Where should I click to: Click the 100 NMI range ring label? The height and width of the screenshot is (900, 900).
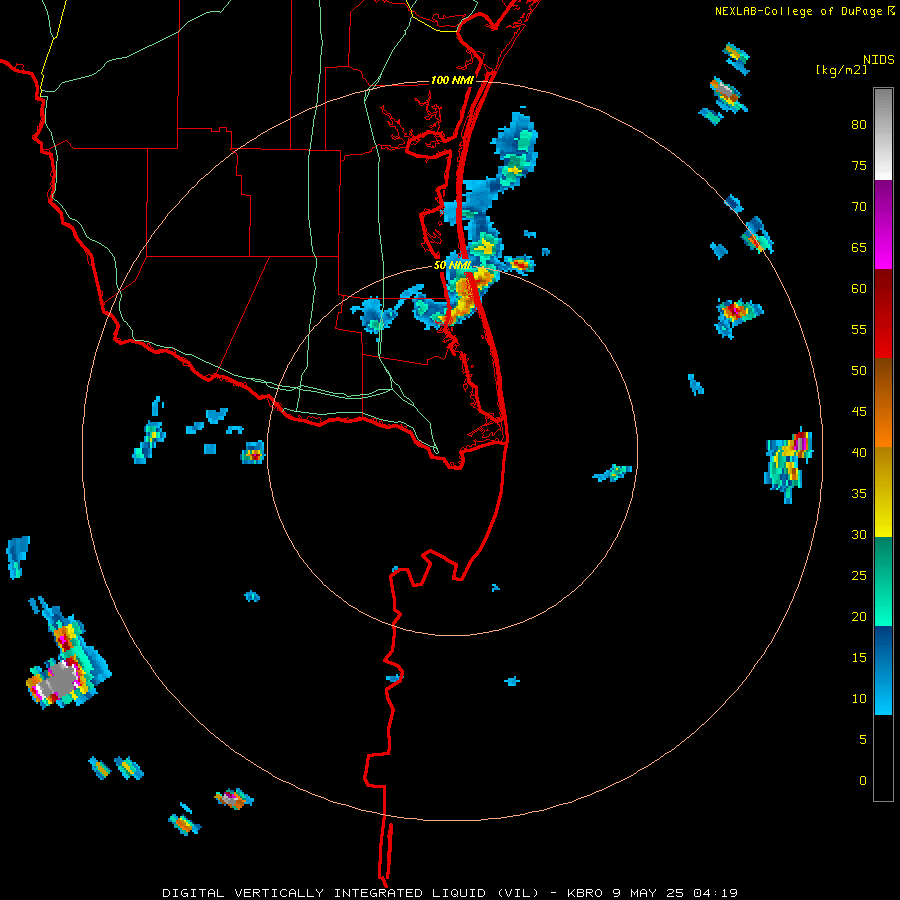(452, 80)
